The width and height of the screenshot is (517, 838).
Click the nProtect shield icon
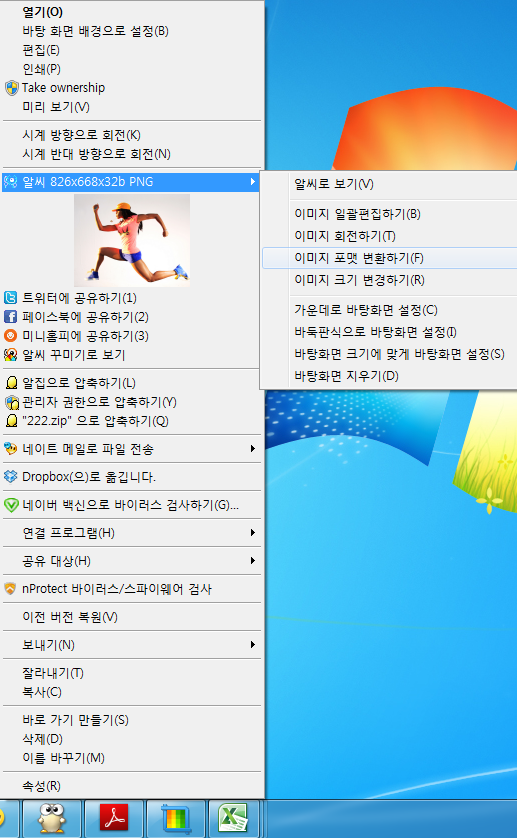[10, 589]
